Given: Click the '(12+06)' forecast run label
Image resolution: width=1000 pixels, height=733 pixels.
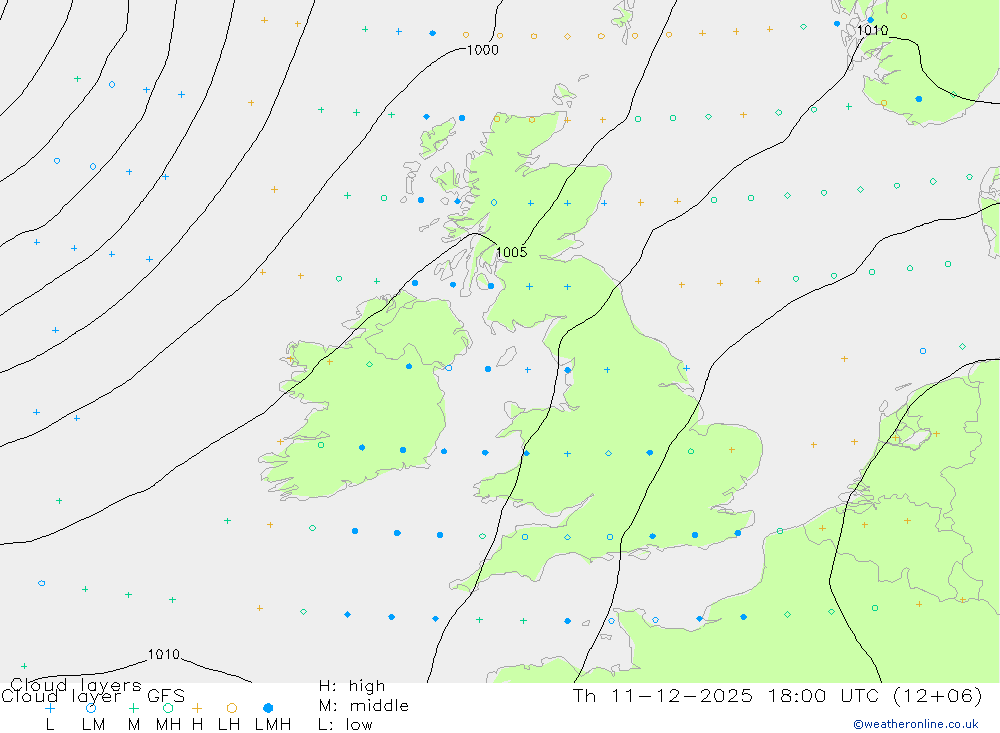Looking at the screenshot, I should 938,695.
